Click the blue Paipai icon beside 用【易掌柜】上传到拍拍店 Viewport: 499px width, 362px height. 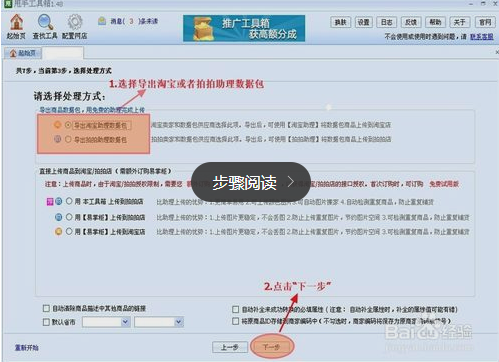[59, 217]
